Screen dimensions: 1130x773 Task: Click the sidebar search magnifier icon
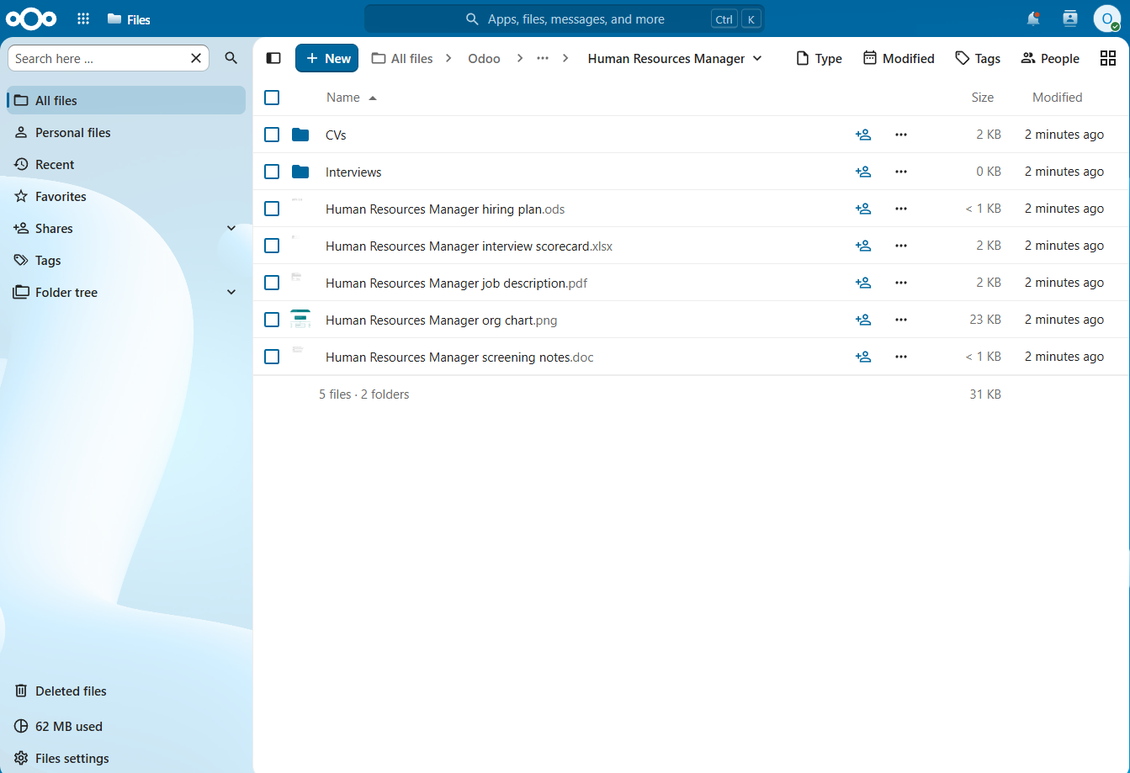click(231, 58)
